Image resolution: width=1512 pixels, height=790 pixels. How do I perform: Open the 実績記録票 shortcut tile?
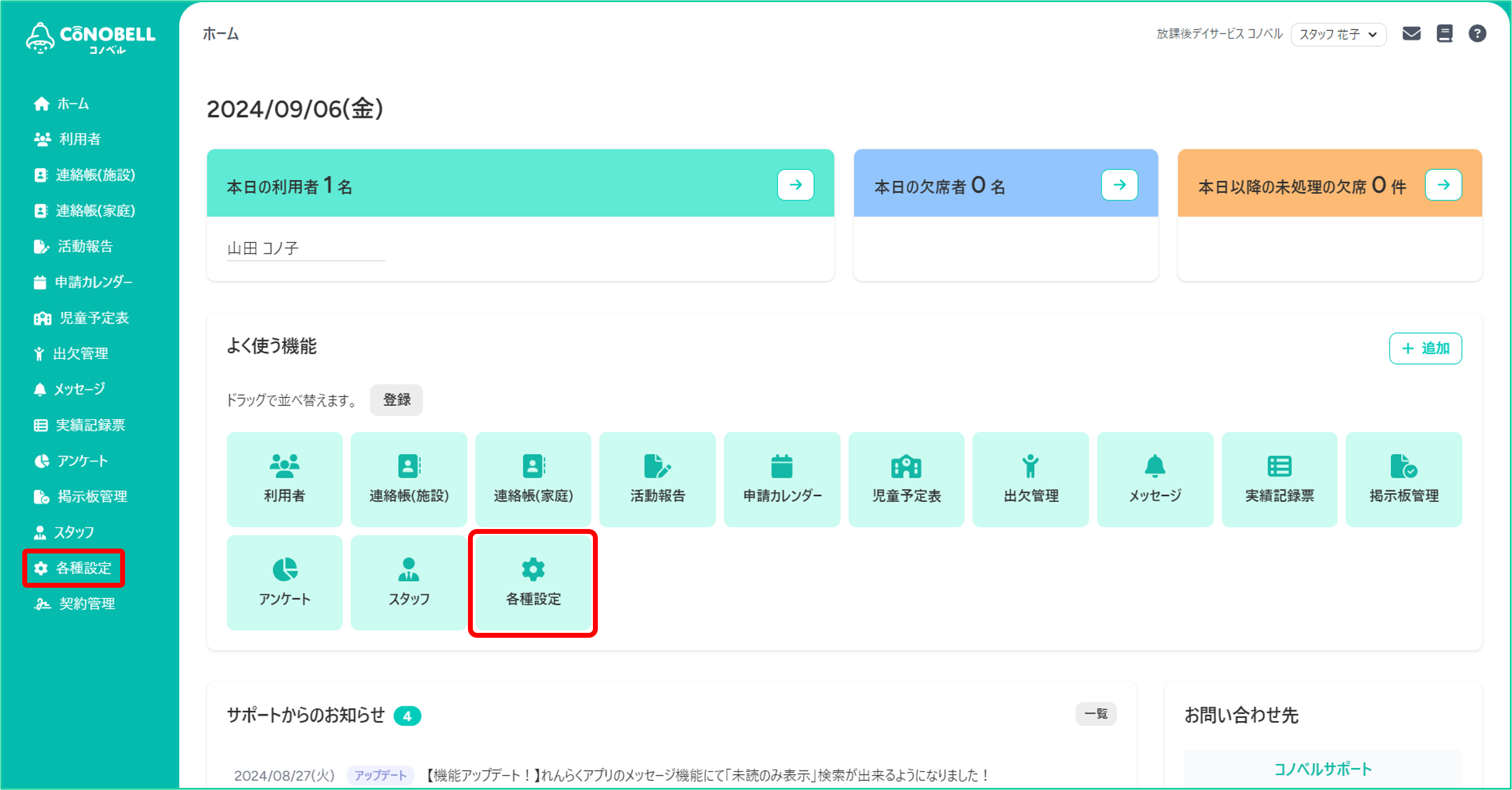pos(1279,480)
